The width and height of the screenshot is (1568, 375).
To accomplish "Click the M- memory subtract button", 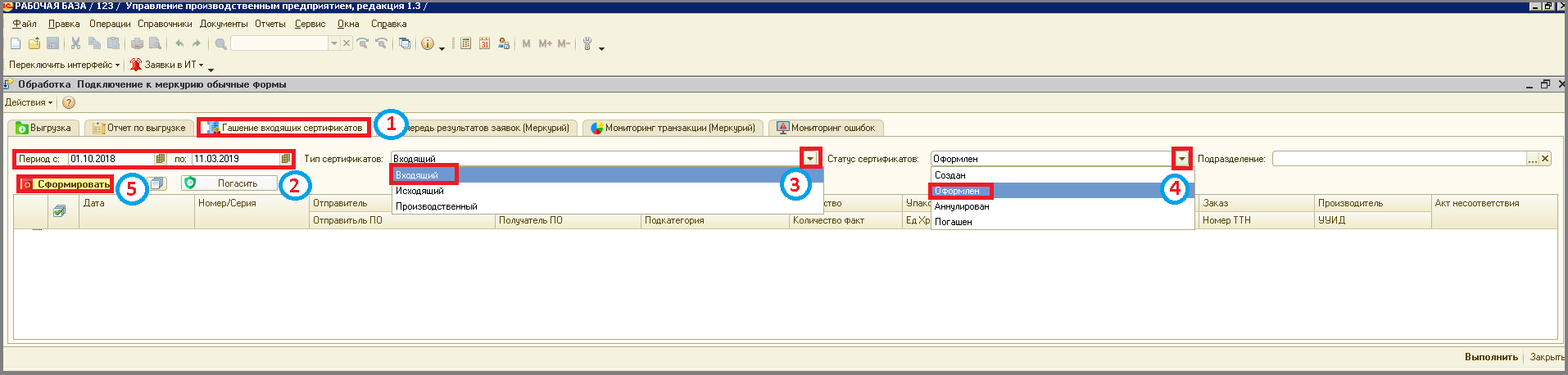I will pyautogui.click(x=564, y=43).
